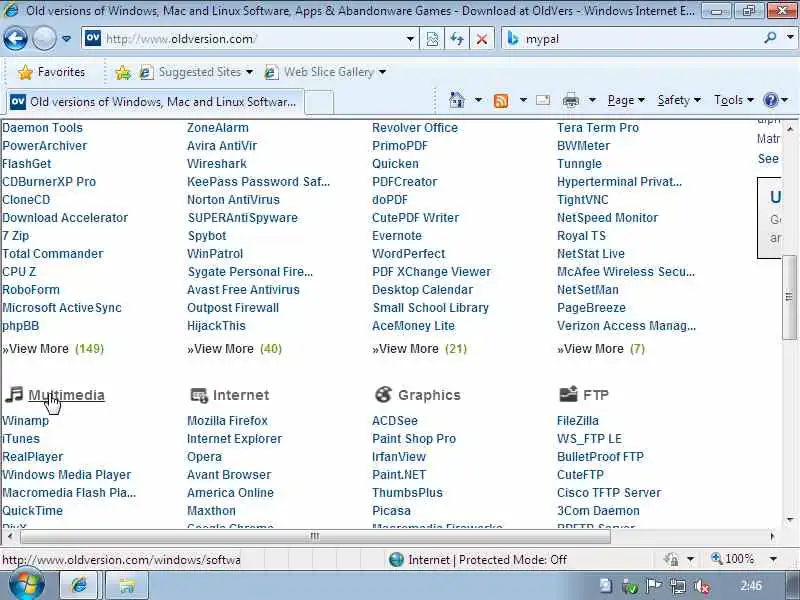Click the muted volume tray icon
The image size is (800, 600).
[702, 587]
